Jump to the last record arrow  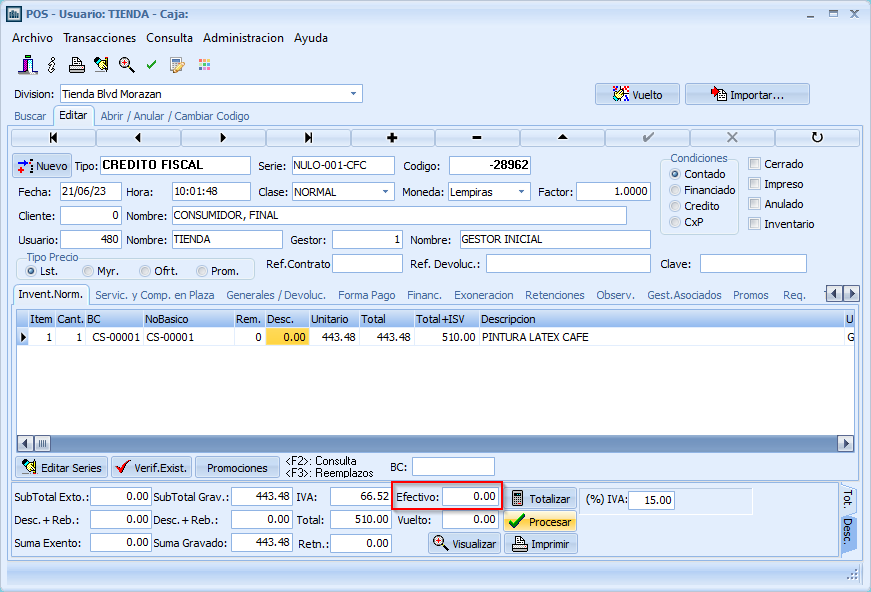click(308, 138)
